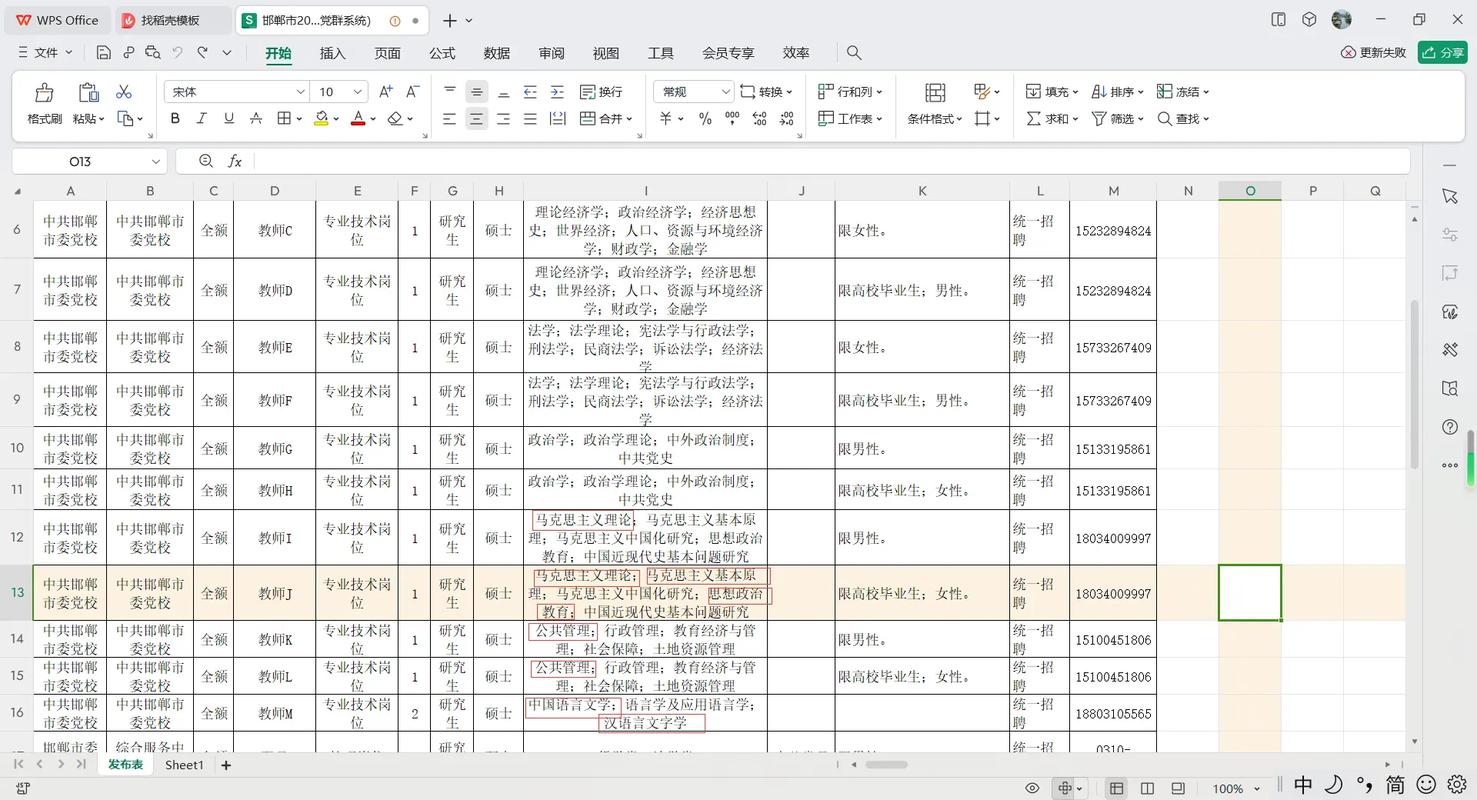Open the Worksheet (工作表) menu
Viewport: 1477px width, 800px height.
click(850, 119)
